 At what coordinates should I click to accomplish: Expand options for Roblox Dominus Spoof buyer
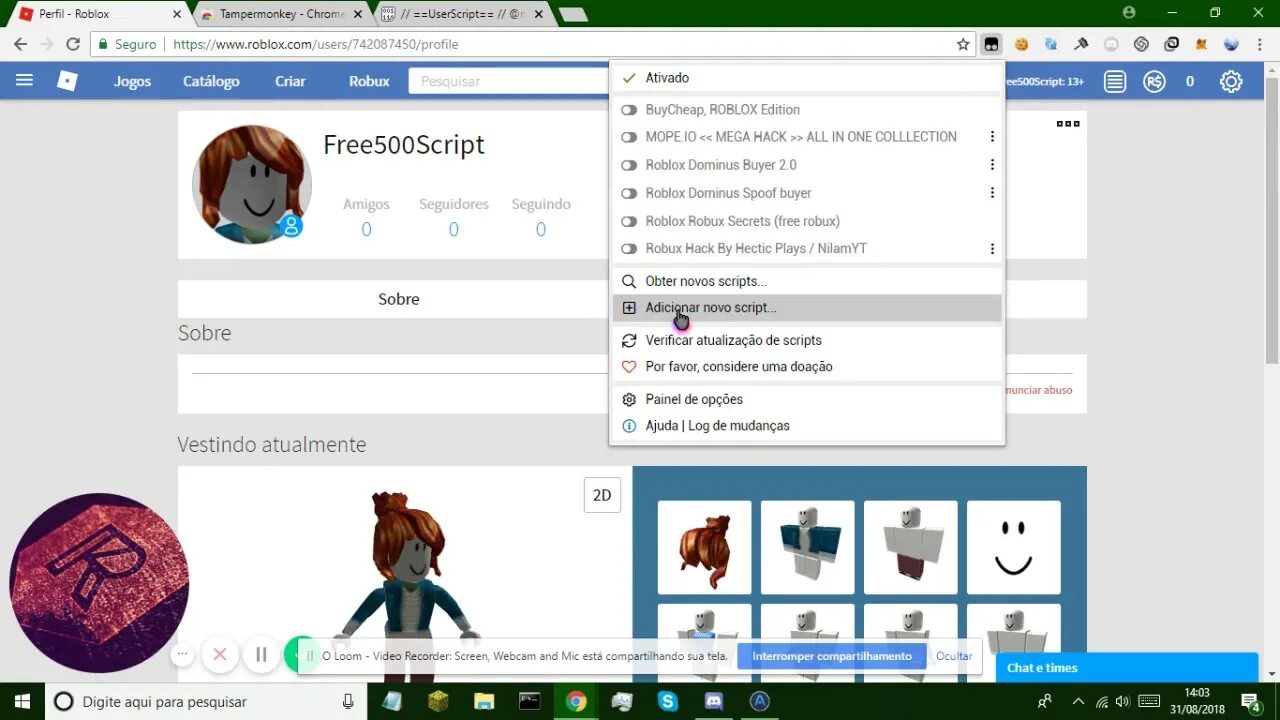coord(992,193)
